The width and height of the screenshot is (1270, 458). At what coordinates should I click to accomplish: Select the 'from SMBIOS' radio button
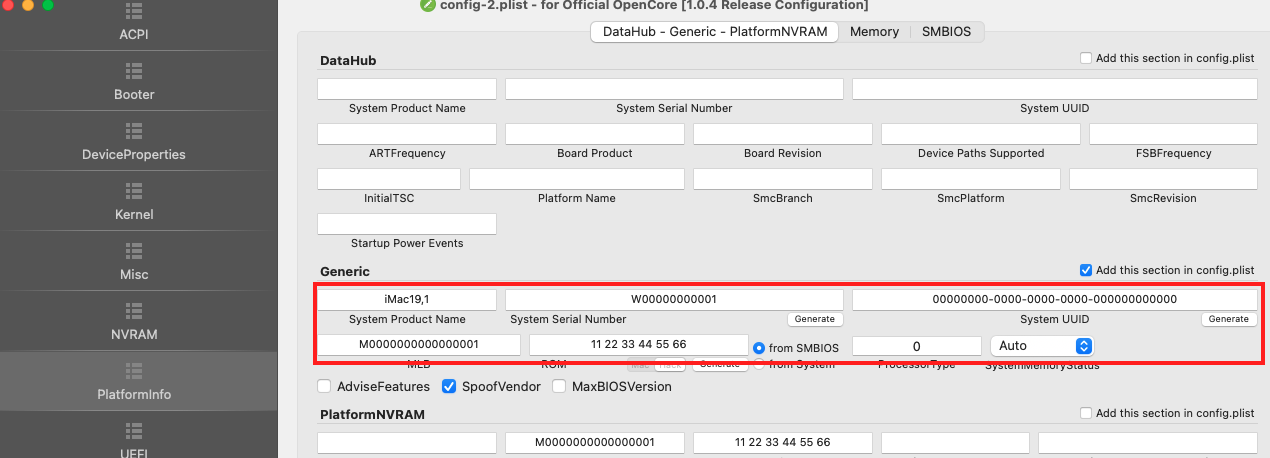pos(759,347)
